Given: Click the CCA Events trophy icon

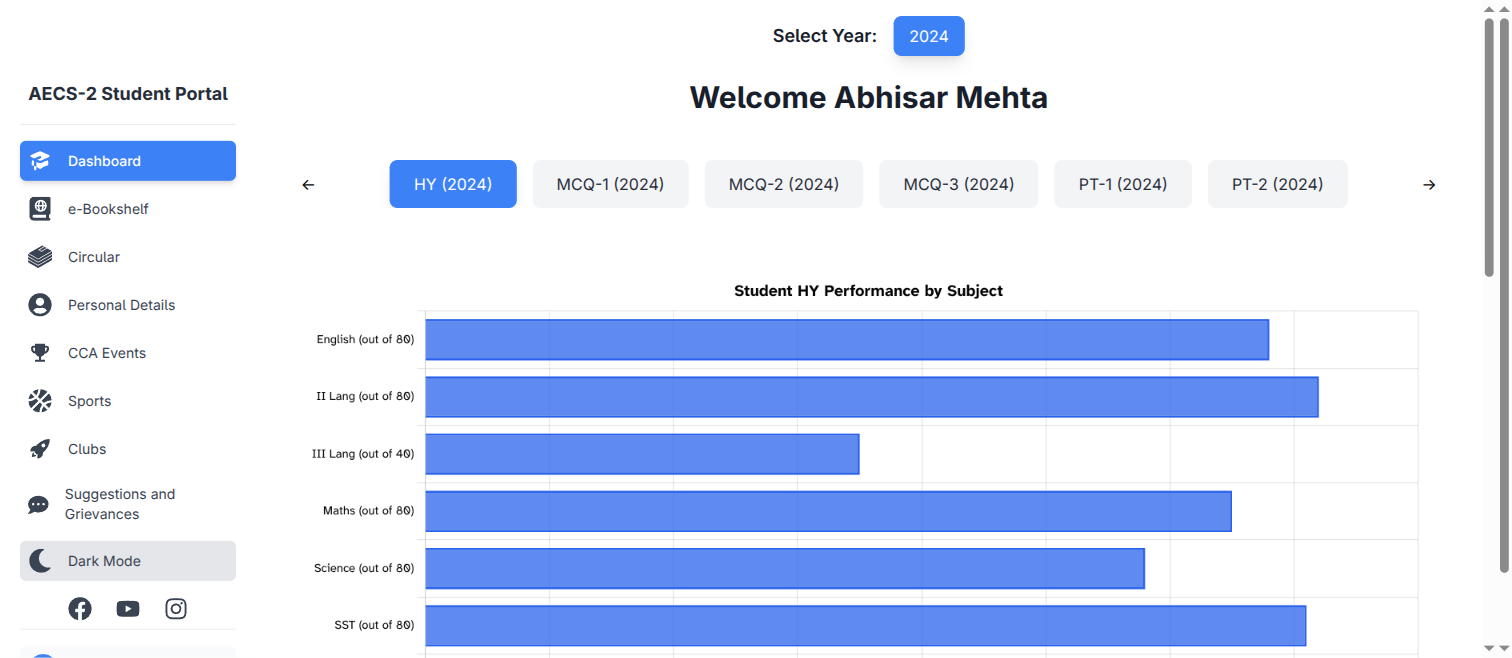Looking at the screenshot, I should [x=40, y=353].
